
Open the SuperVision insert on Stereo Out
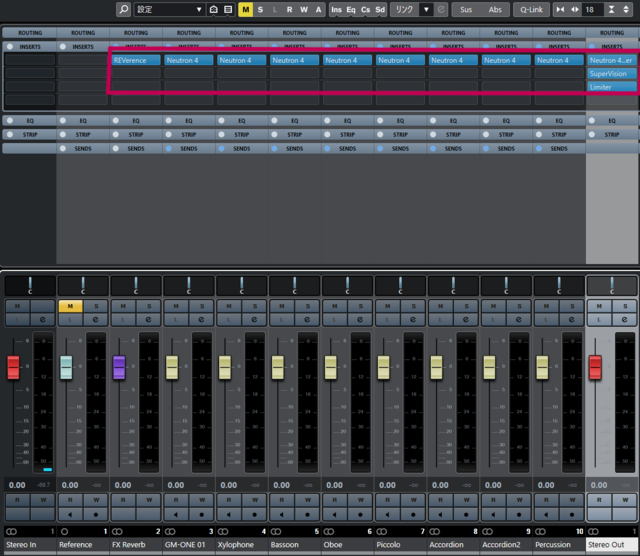[x=612, y=74]
